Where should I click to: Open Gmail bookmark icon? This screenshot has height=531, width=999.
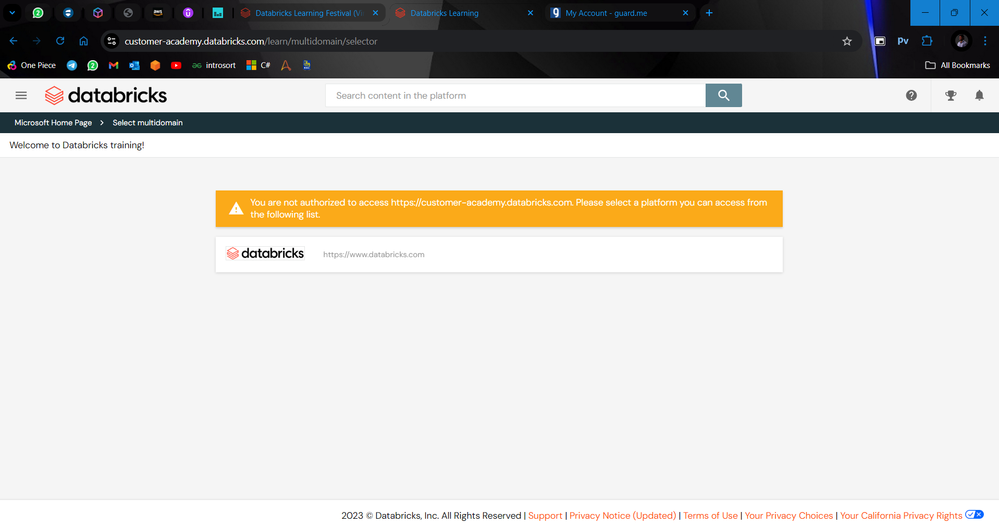tap(113, 65)
